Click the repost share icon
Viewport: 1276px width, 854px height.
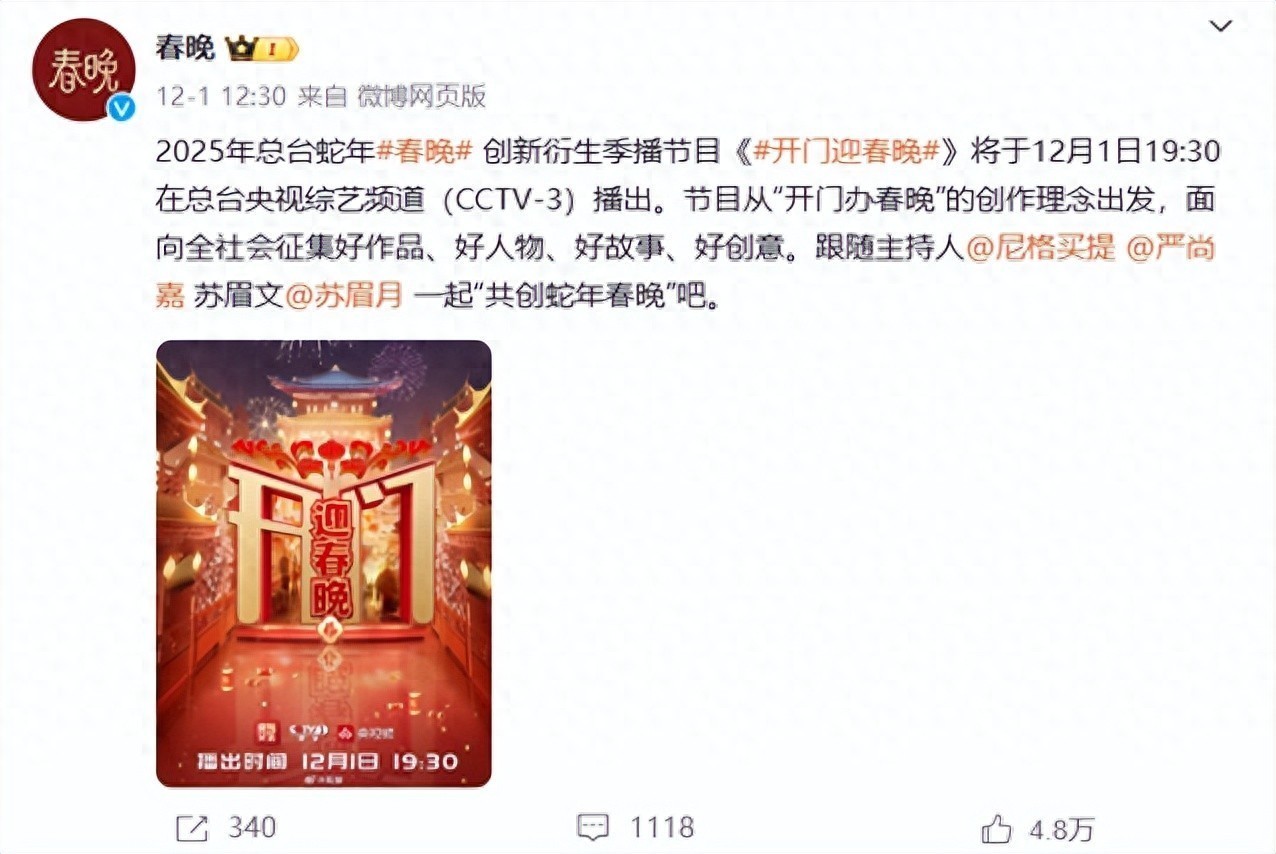click(191, 828)
